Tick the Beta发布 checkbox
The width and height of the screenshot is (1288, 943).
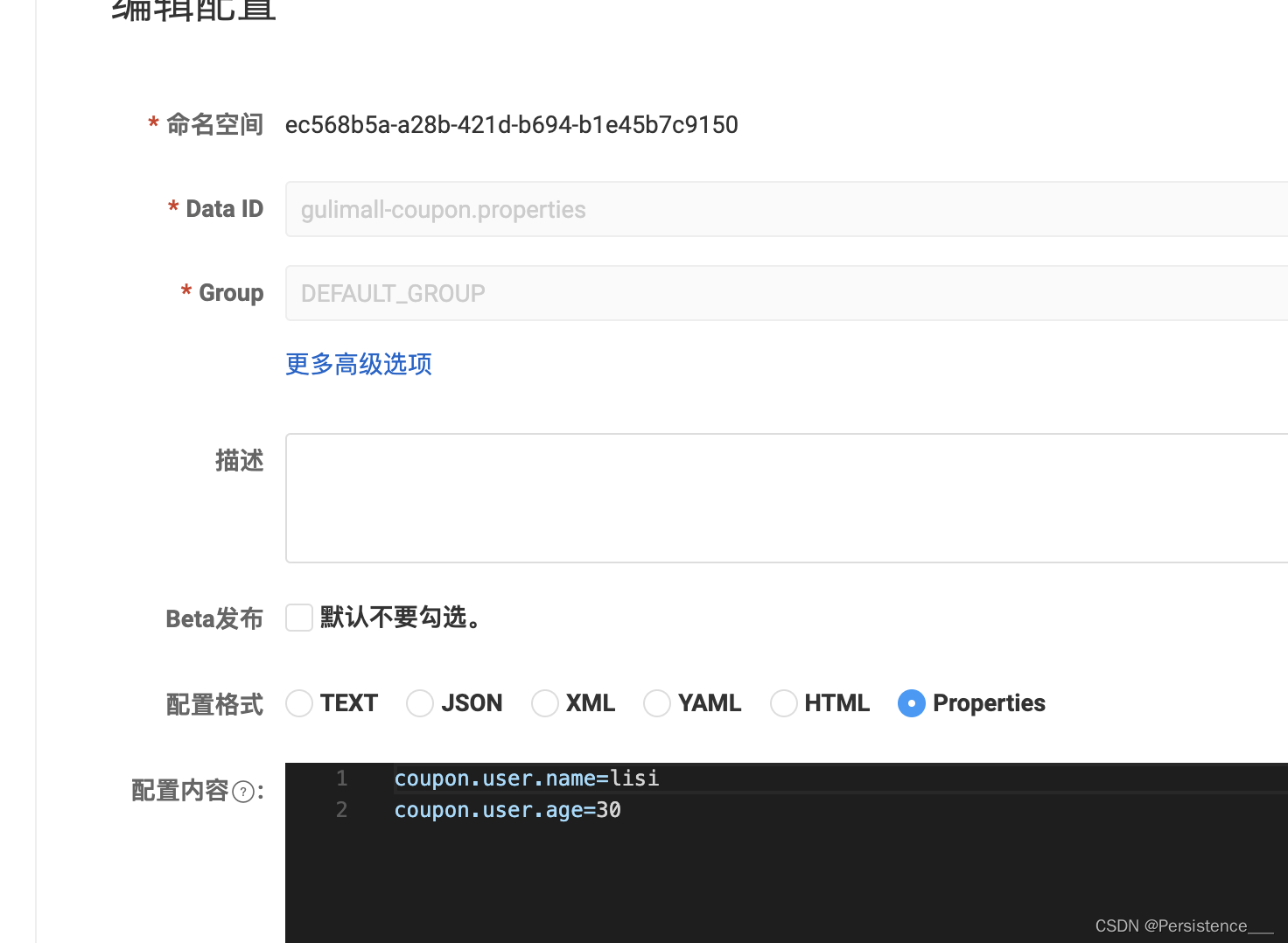coord(299,618)
